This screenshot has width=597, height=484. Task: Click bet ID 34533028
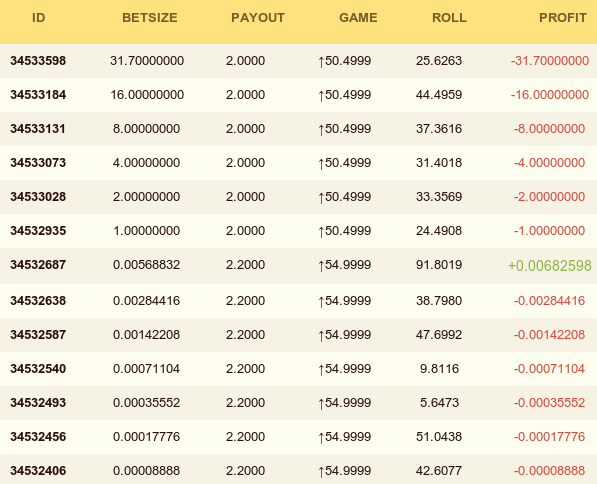[x=38, y=196]
